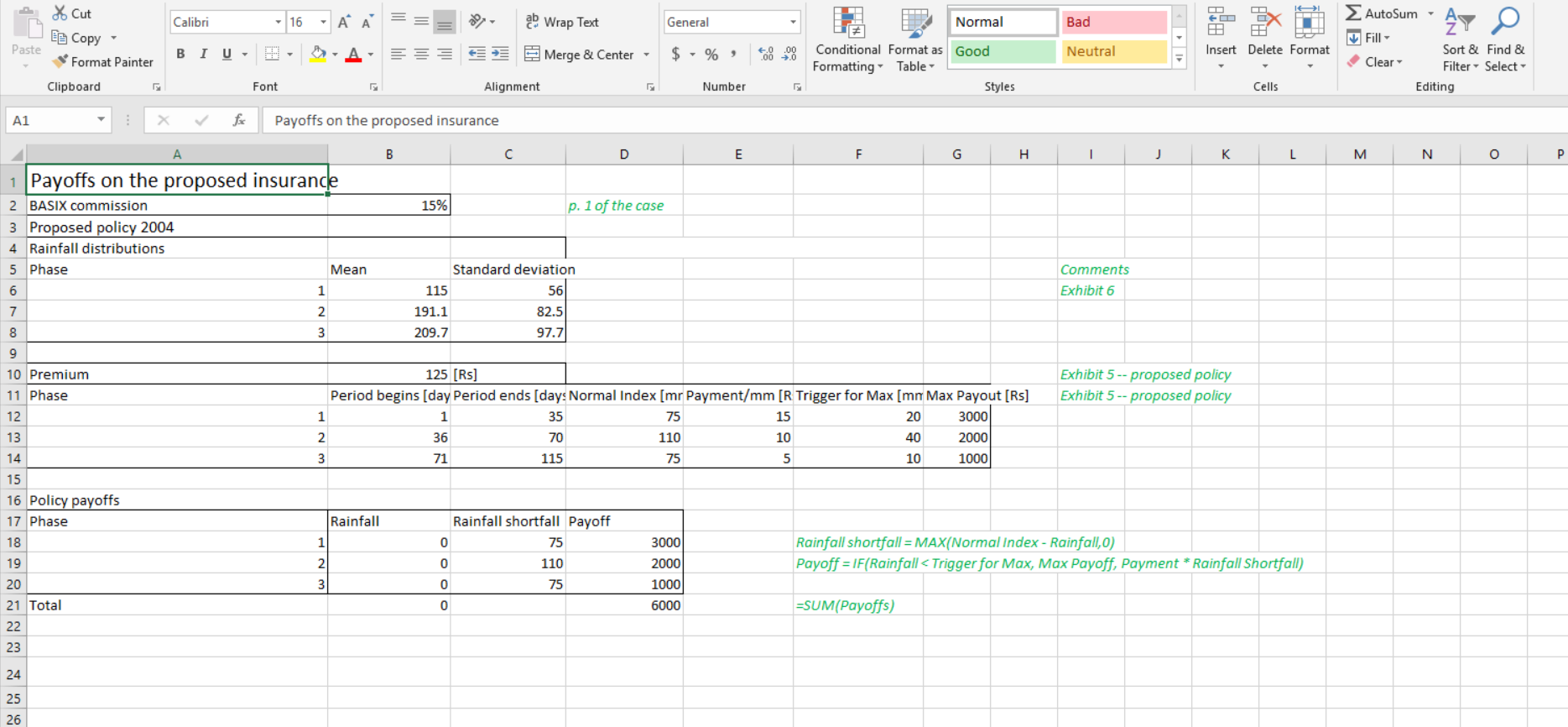Open text orientation options
The height and width of the screenshot is (727, 1568).
(482, 22)
